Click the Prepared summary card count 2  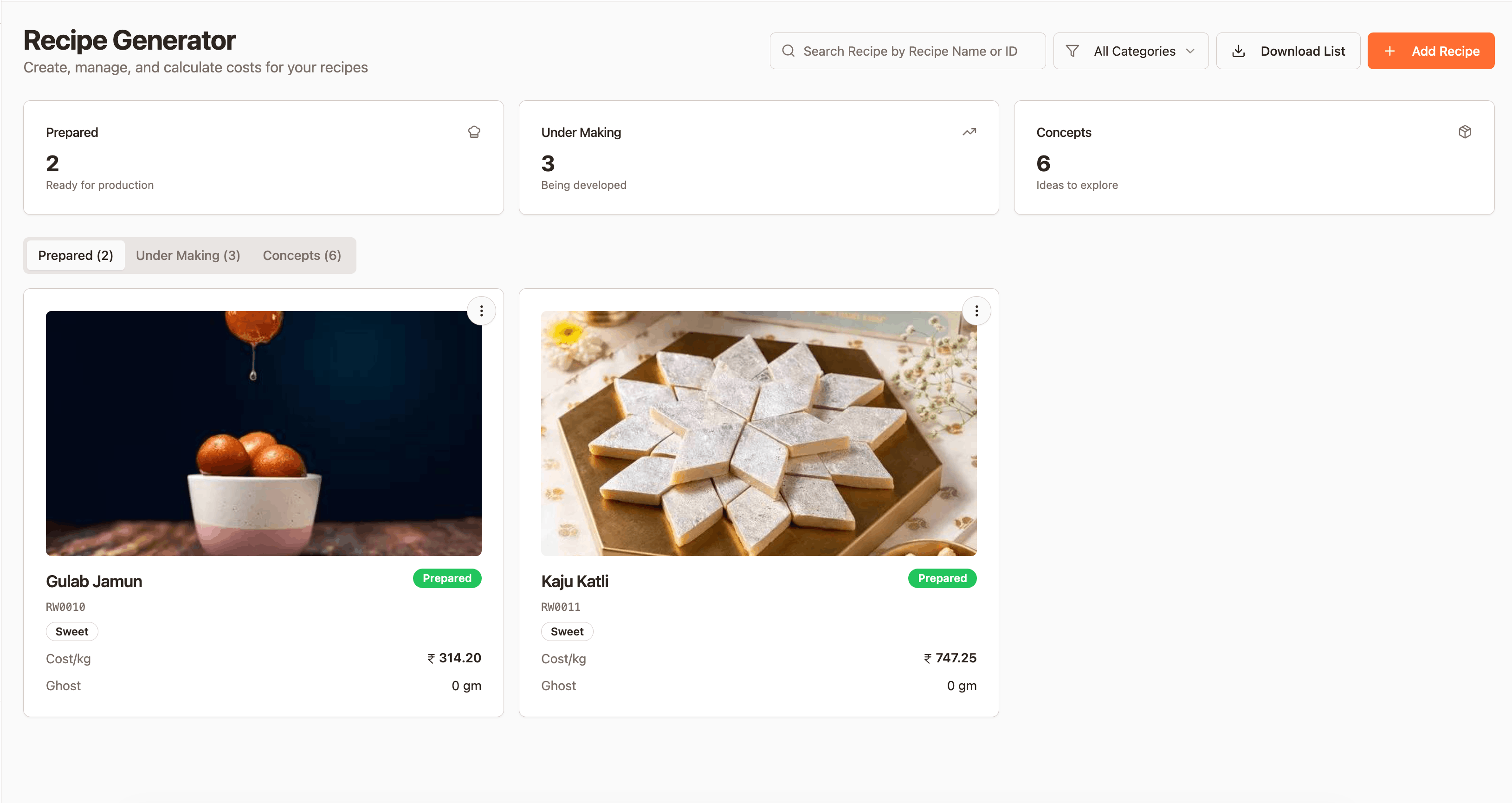(x=53, y=163)
